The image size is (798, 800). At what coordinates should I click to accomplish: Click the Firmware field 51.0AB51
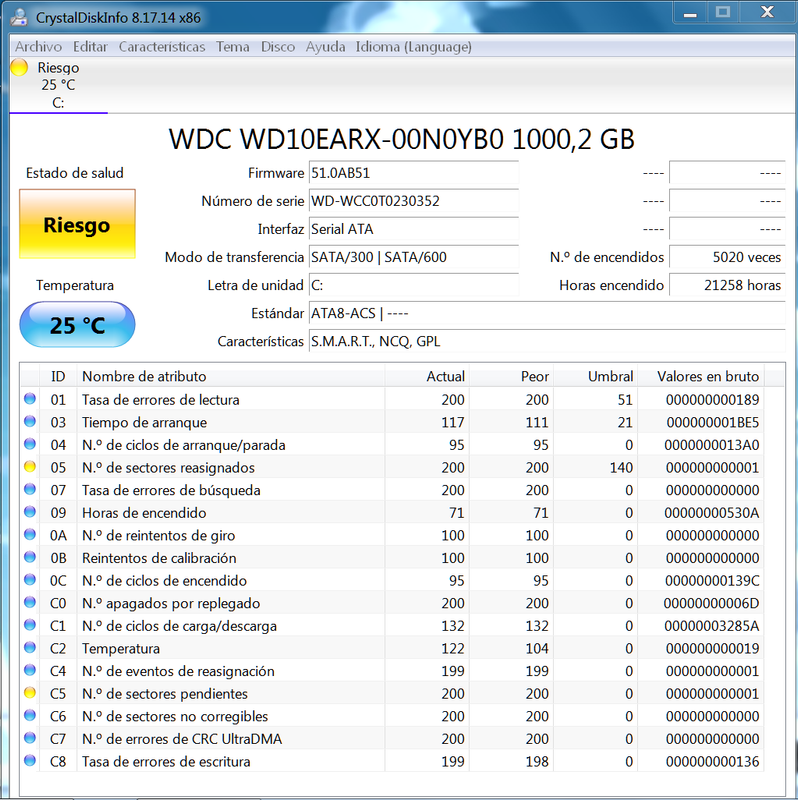[x=414, y=173]
